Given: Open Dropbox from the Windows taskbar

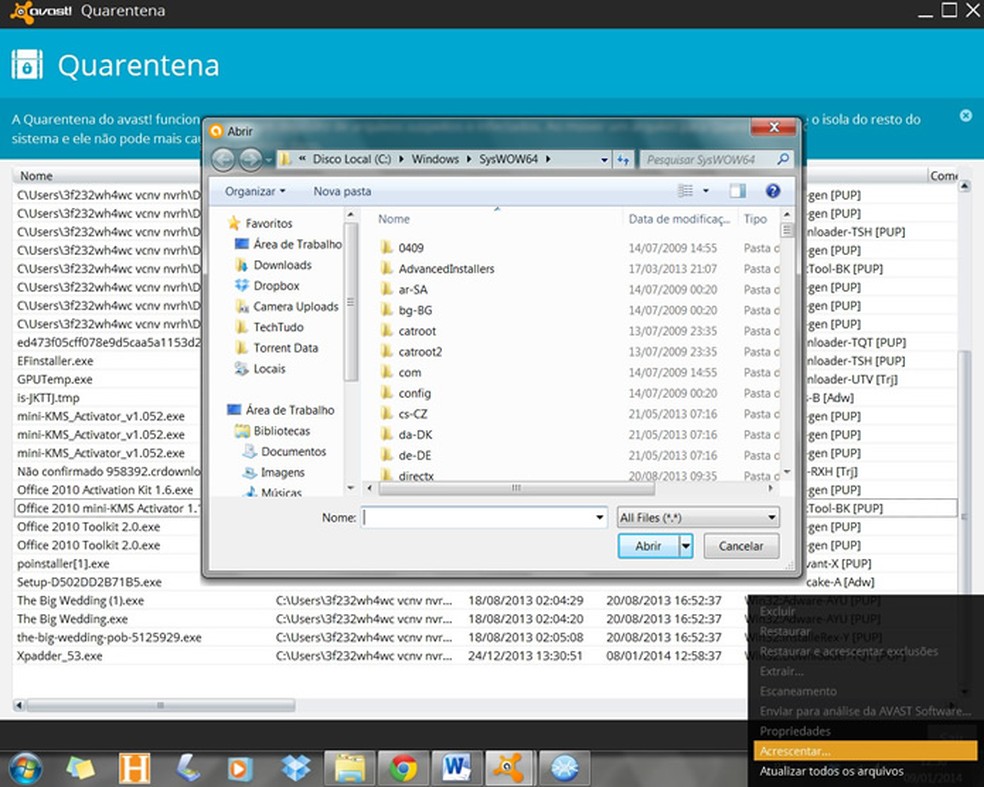Looking at the screenshot, I should coord(295,767).
